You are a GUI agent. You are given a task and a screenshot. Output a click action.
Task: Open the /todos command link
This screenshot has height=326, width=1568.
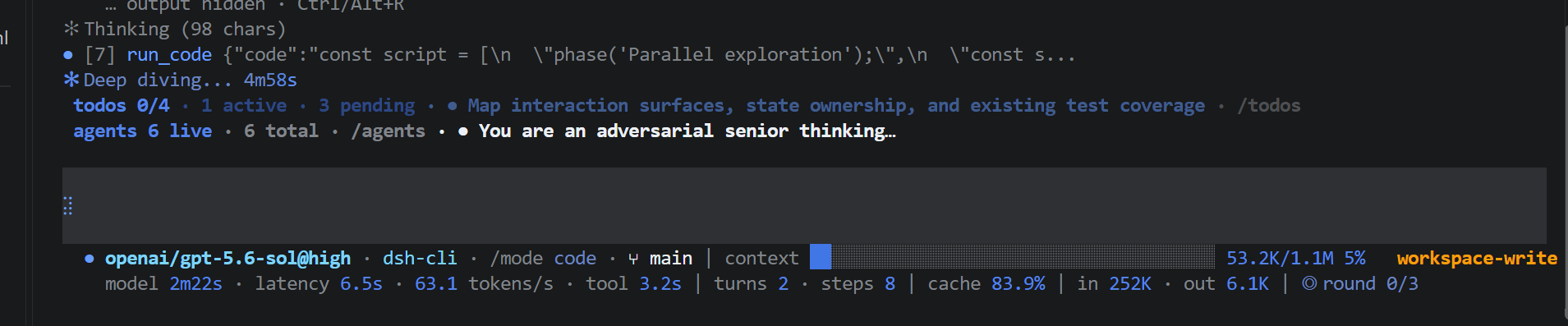[1269, 106]
